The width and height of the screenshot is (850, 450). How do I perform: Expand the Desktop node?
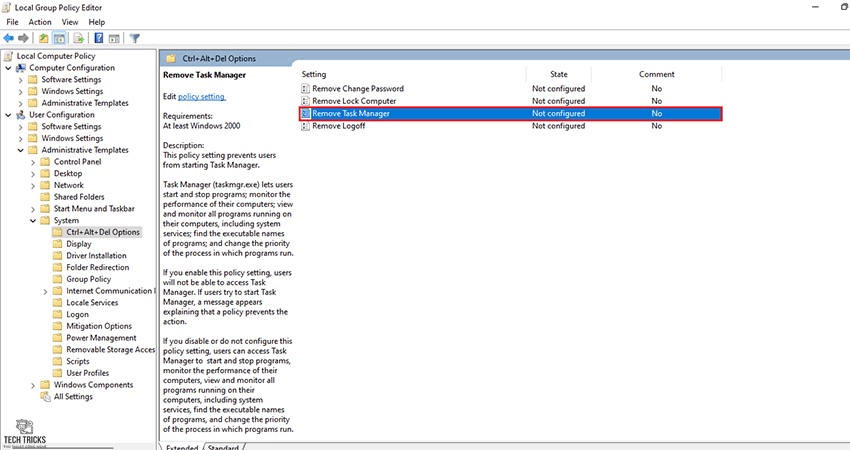[33, 173]
